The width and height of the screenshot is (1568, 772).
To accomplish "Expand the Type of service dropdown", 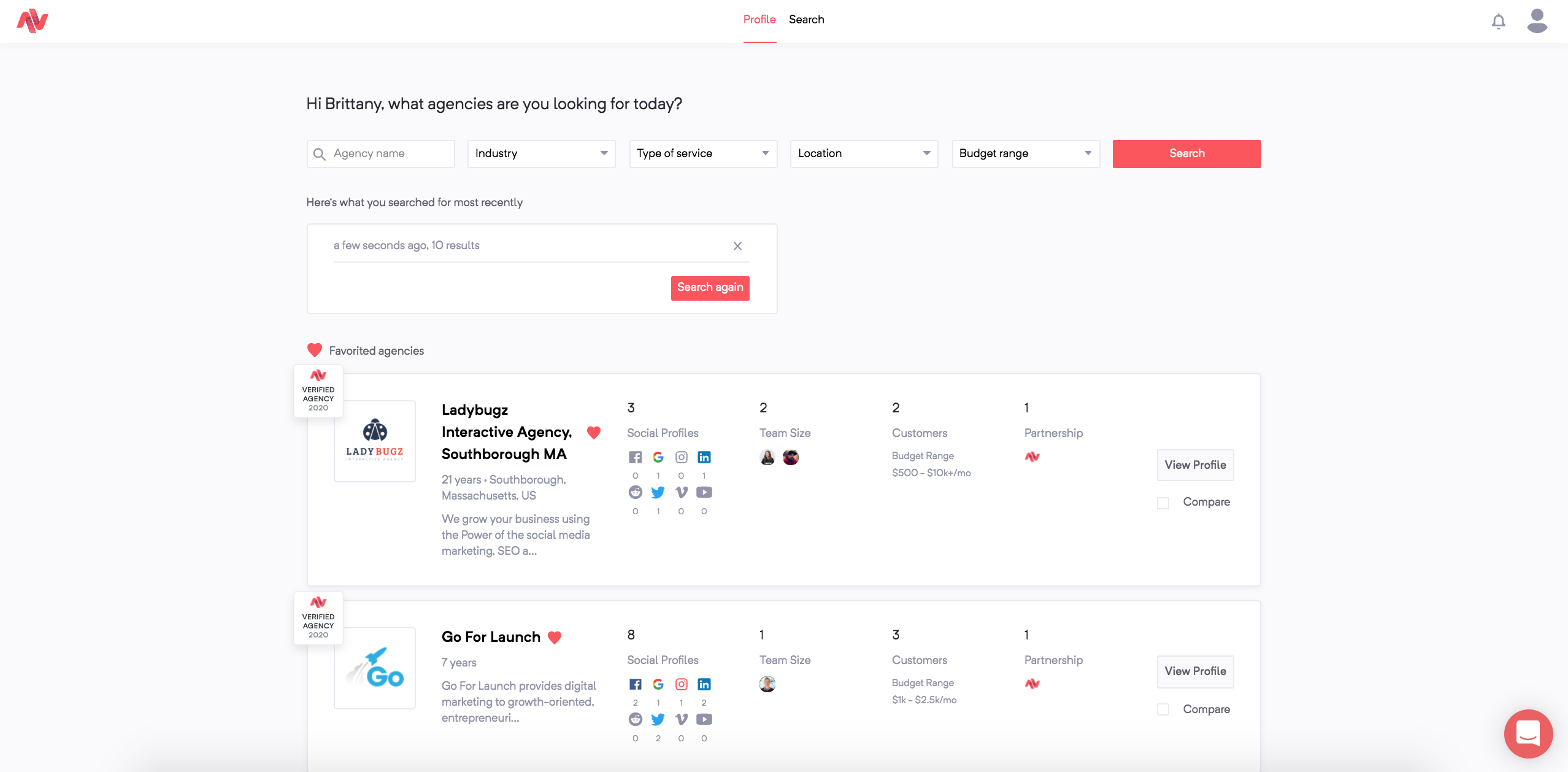I will point(703,154).
